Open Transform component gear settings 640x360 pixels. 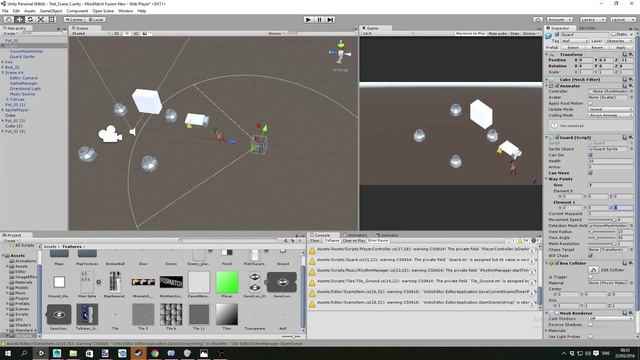(x=631, y=54)
